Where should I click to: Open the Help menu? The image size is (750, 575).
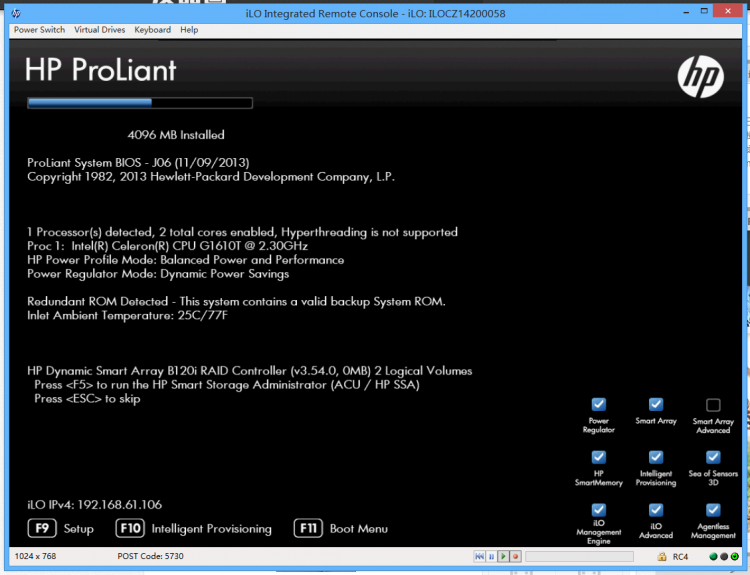click(189, 30)
